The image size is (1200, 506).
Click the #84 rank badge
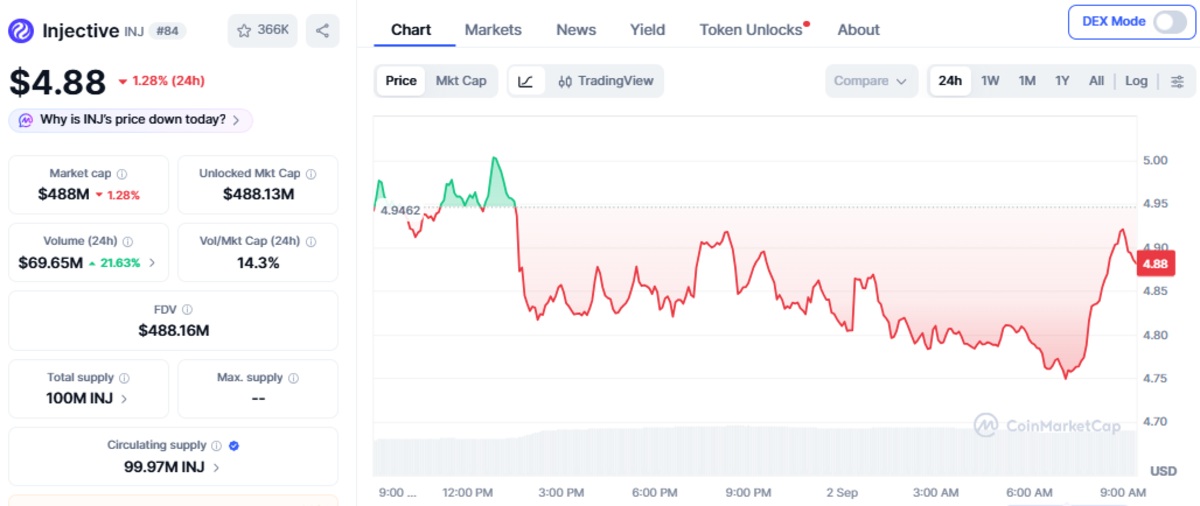tap(167, 31)
